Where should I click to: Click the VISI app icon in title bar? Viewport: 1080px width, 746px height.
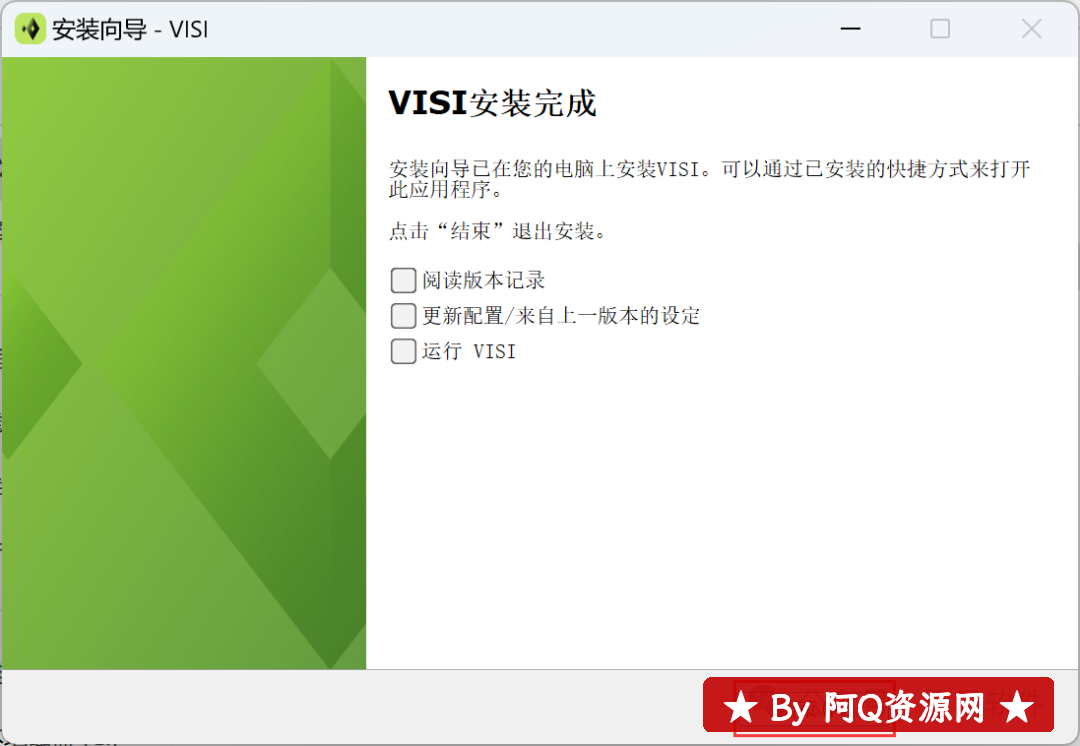point(30,29)
